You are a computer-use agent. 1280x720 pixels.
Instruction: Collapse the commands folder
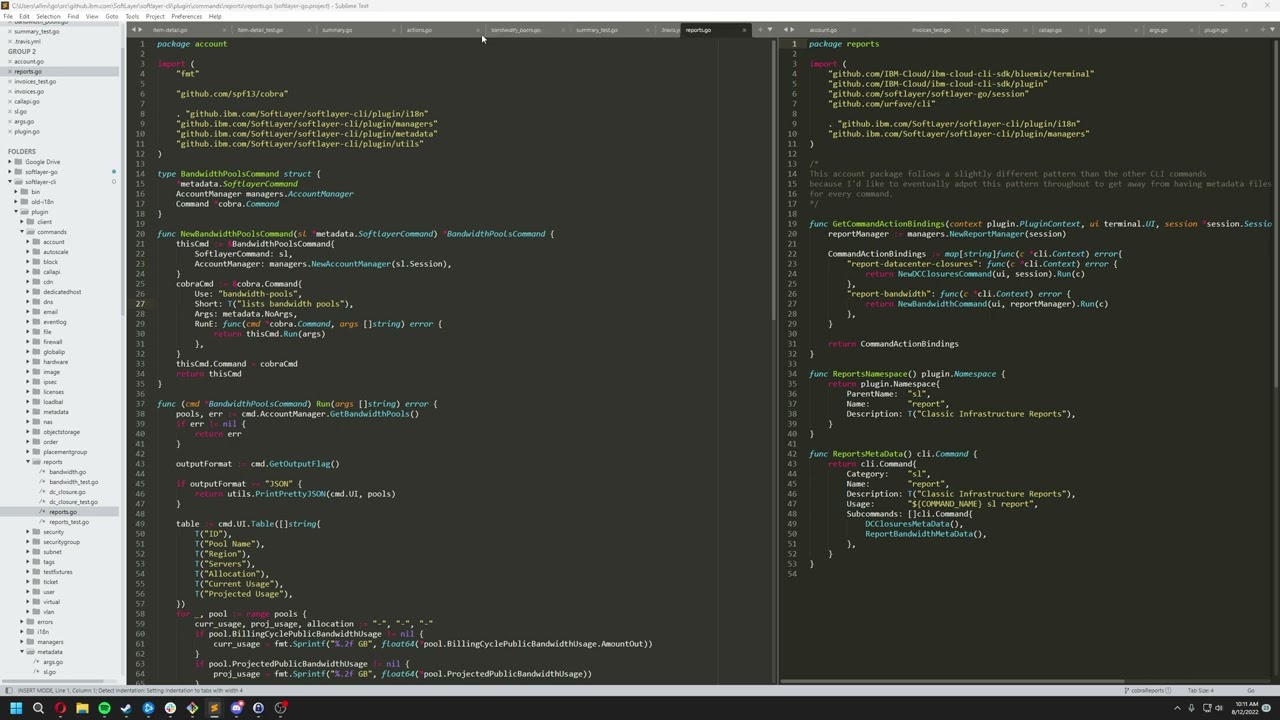click(22, 231)
